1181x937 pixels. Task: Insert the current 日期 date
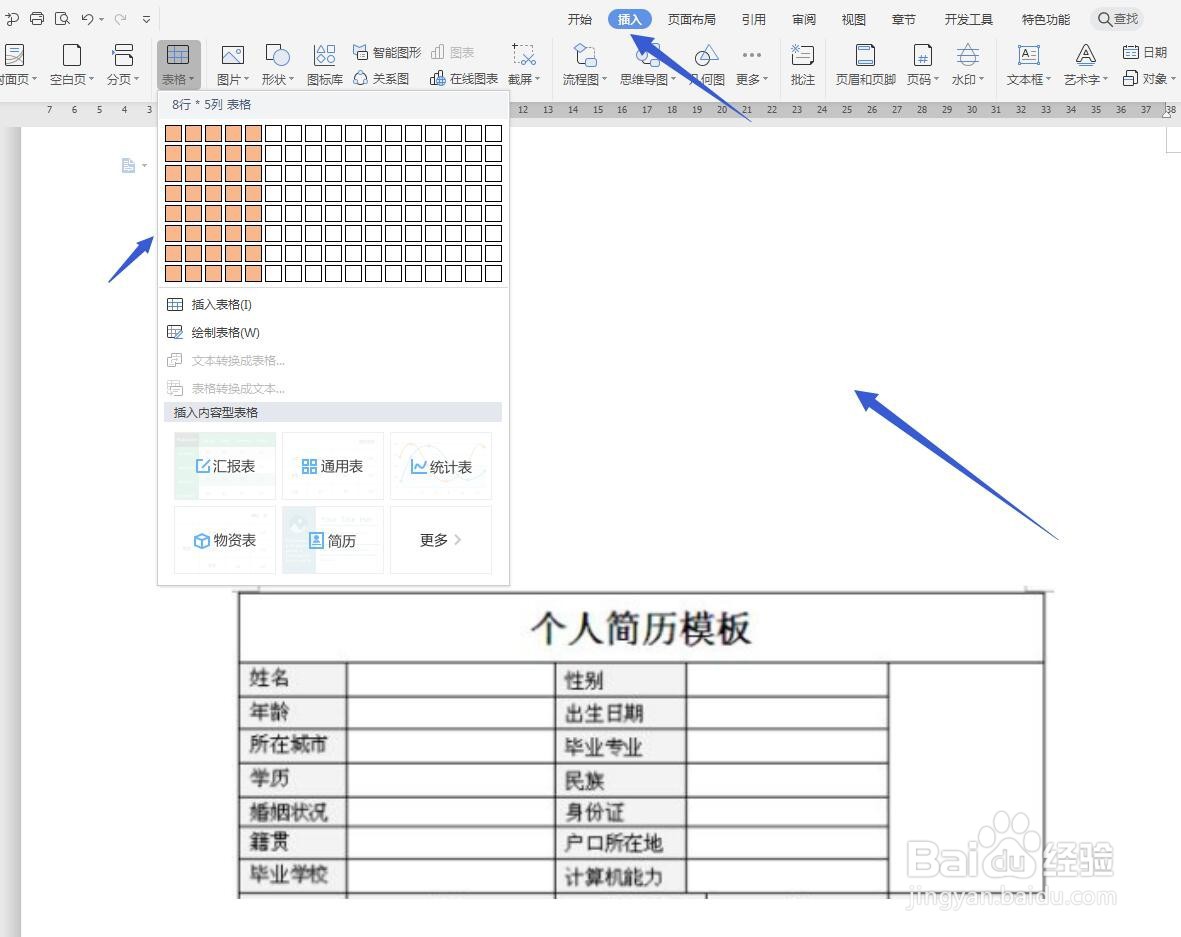(x=1145, y=52)
